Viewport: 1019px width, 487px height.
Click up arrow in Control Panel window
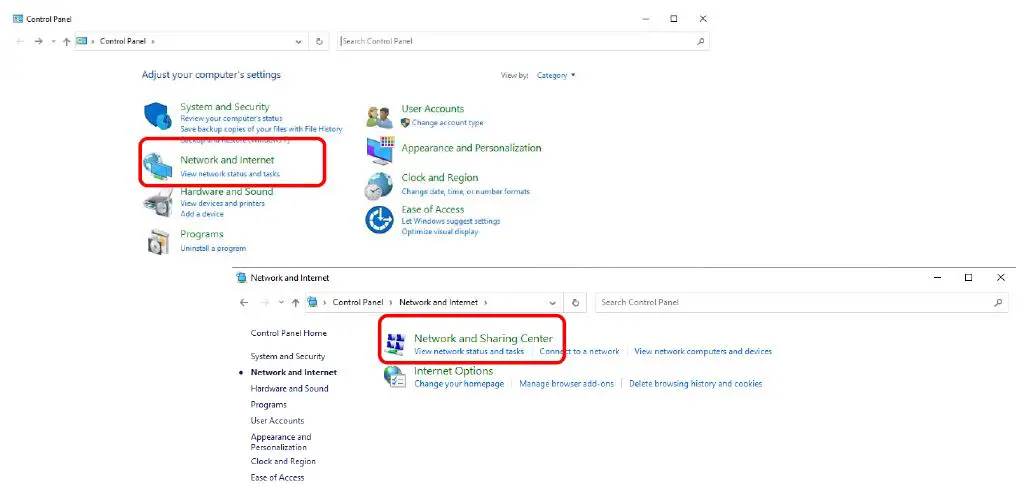[x=66, y=41]
